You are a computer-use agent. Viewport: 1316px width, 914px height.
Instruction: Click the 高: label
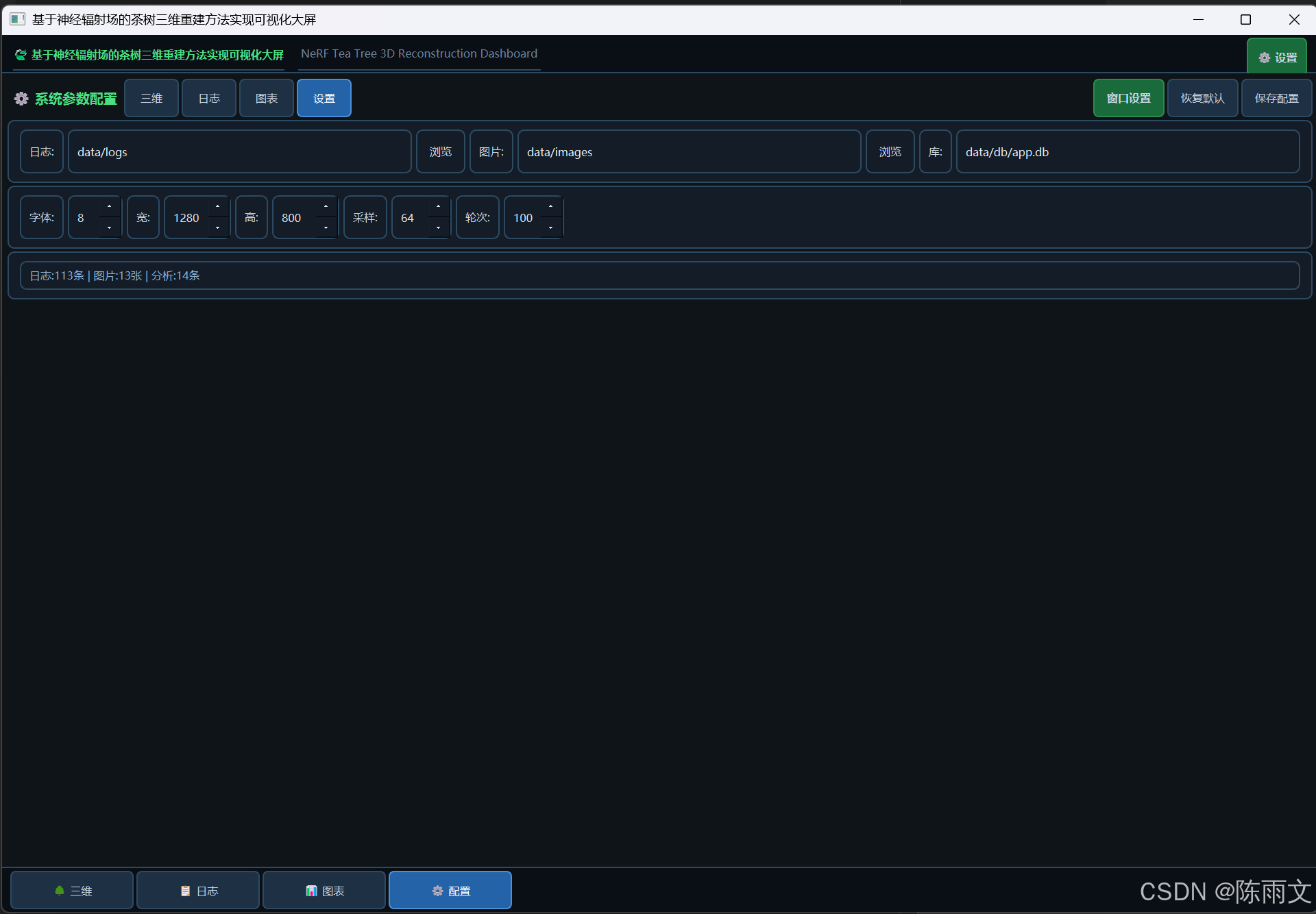click(252, 217)
